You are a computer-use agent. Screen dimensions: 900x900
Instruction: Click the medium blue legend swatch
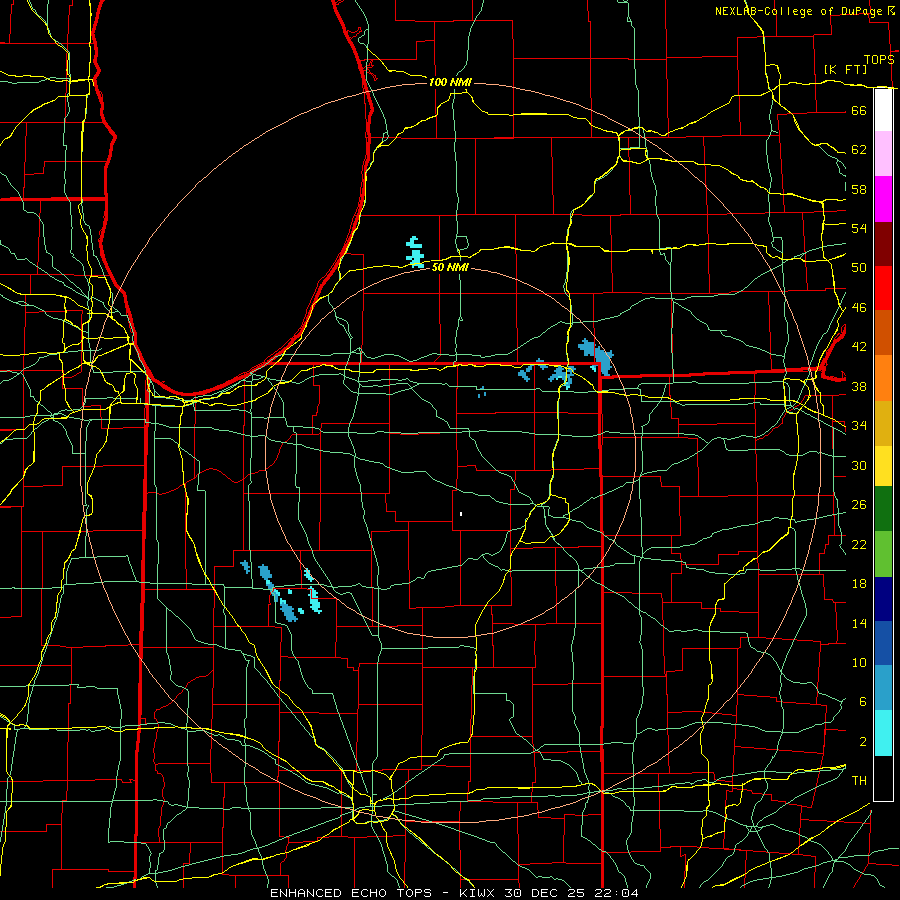[883, 643]
